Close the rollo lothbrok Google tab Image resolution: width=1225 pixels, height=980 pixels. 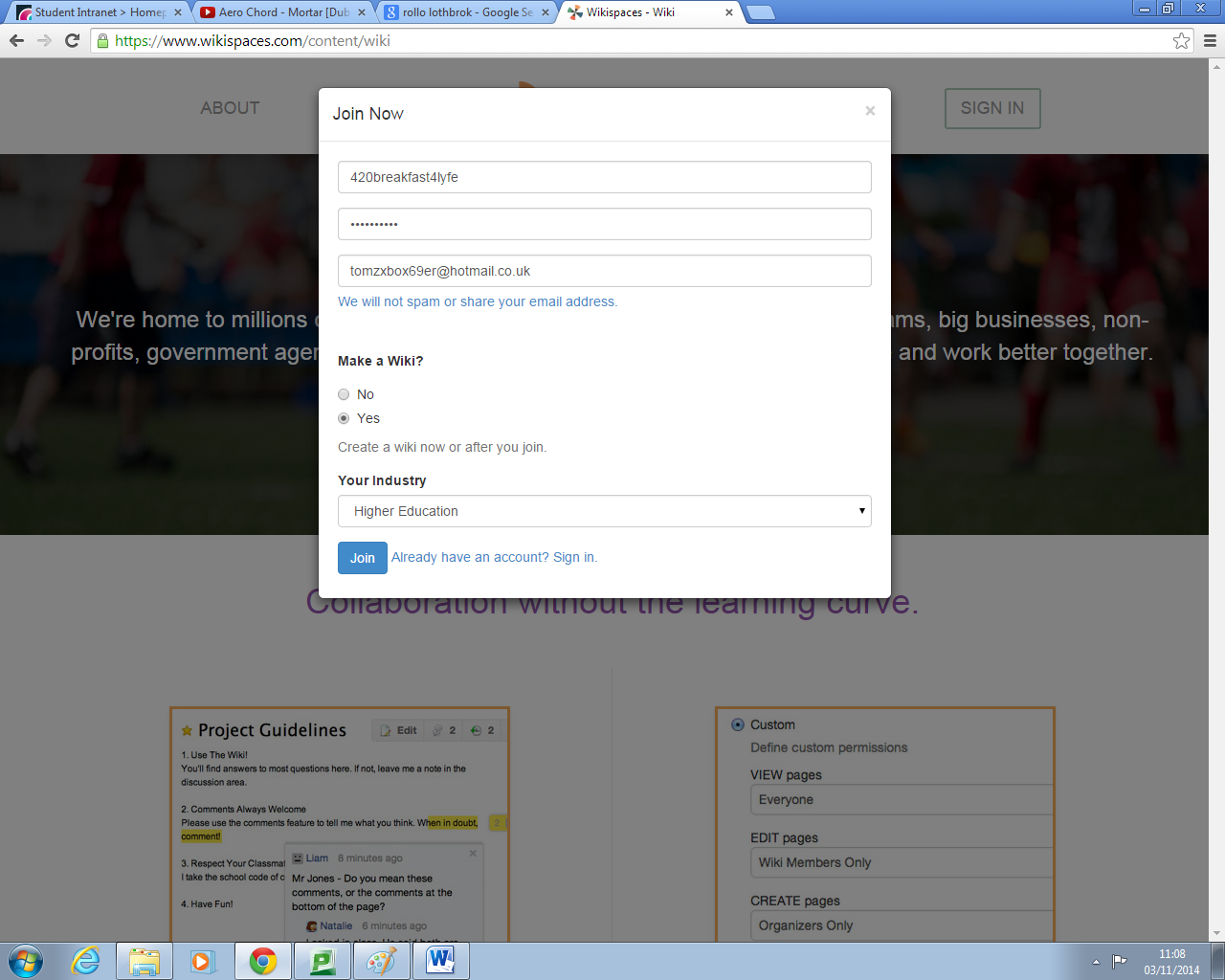[546, 12]
